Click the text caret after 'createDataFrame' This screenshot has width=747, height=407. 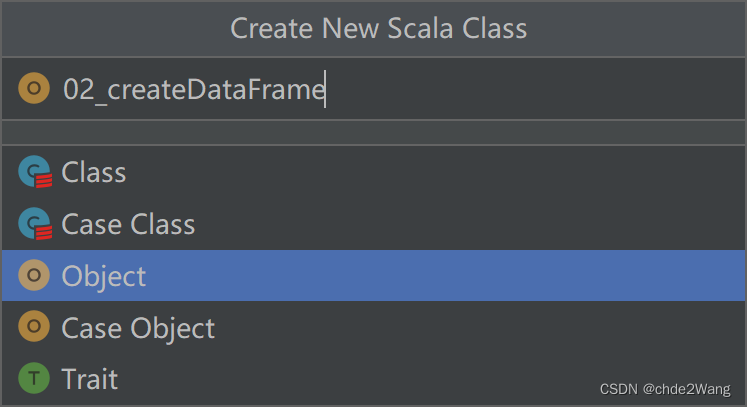[x=325, y=89]
